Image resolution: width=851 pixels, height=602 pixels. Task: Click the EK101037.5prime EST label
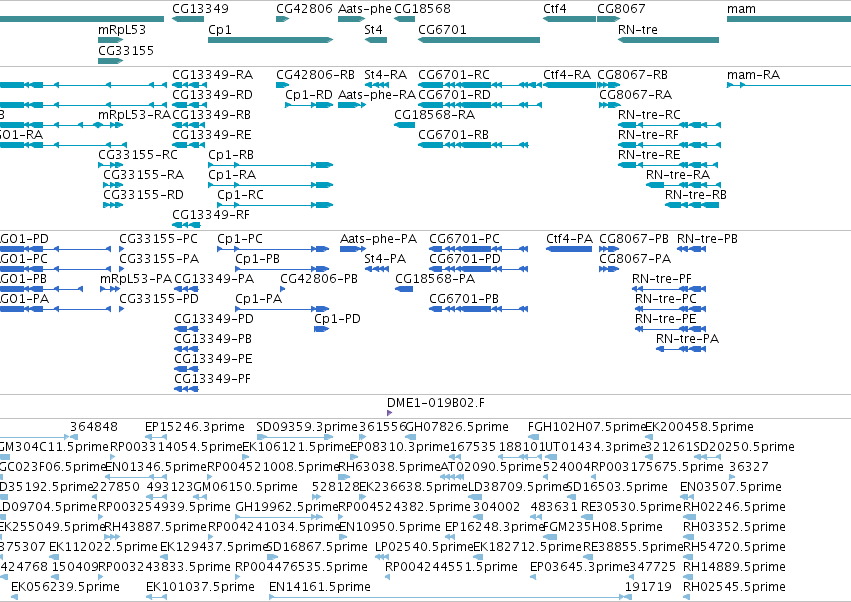coord(200,587)
